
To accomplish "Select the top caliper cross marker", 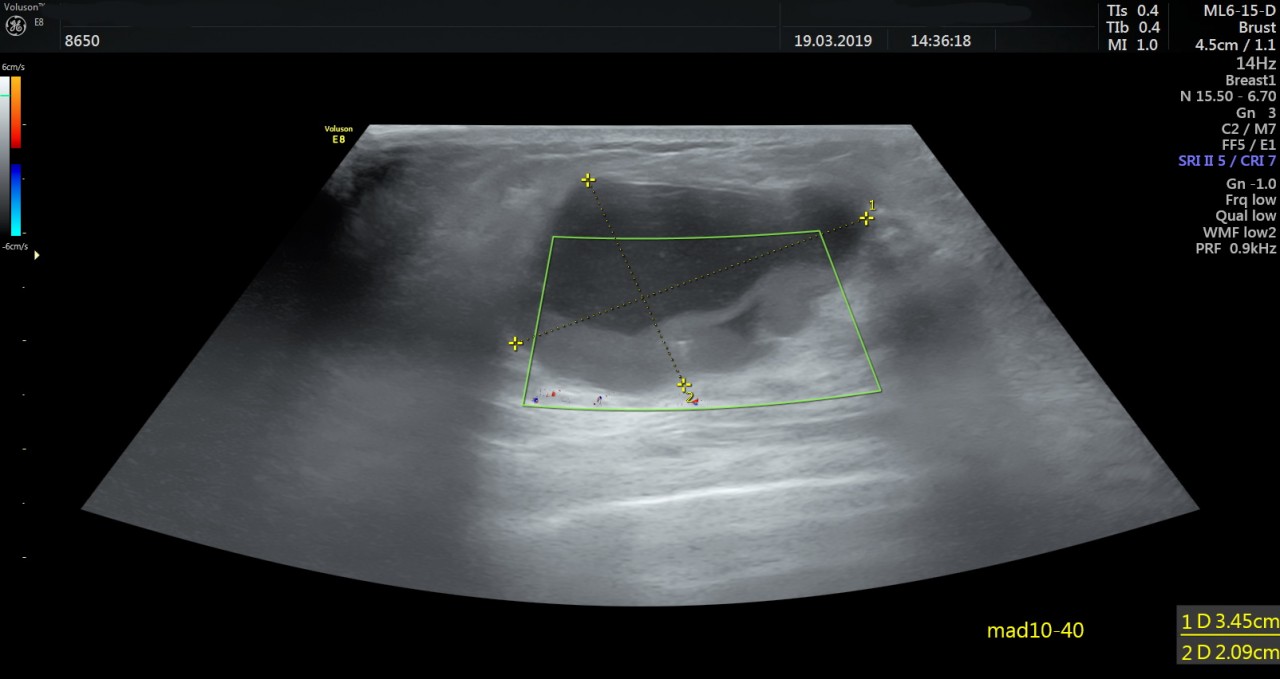I will click(588, 180).
